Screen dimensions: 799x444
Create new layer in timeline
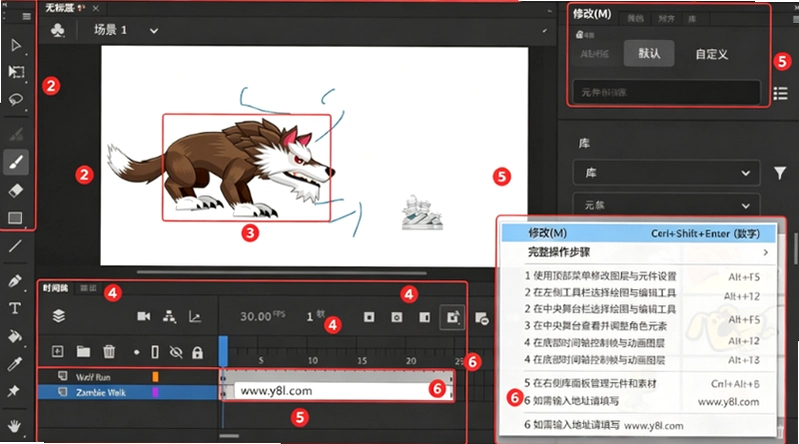[x=58, y=351]
